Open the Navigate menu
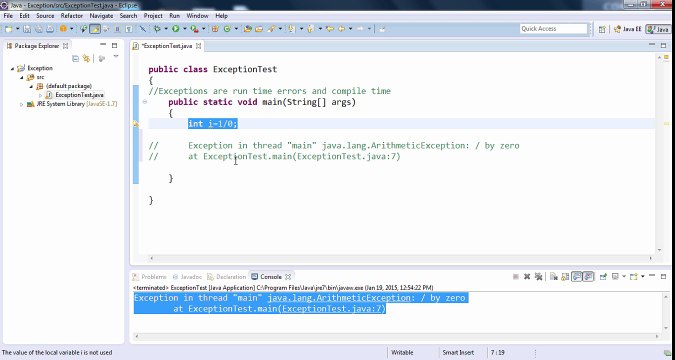Screen dimensions: 675x360 (101, 16)
